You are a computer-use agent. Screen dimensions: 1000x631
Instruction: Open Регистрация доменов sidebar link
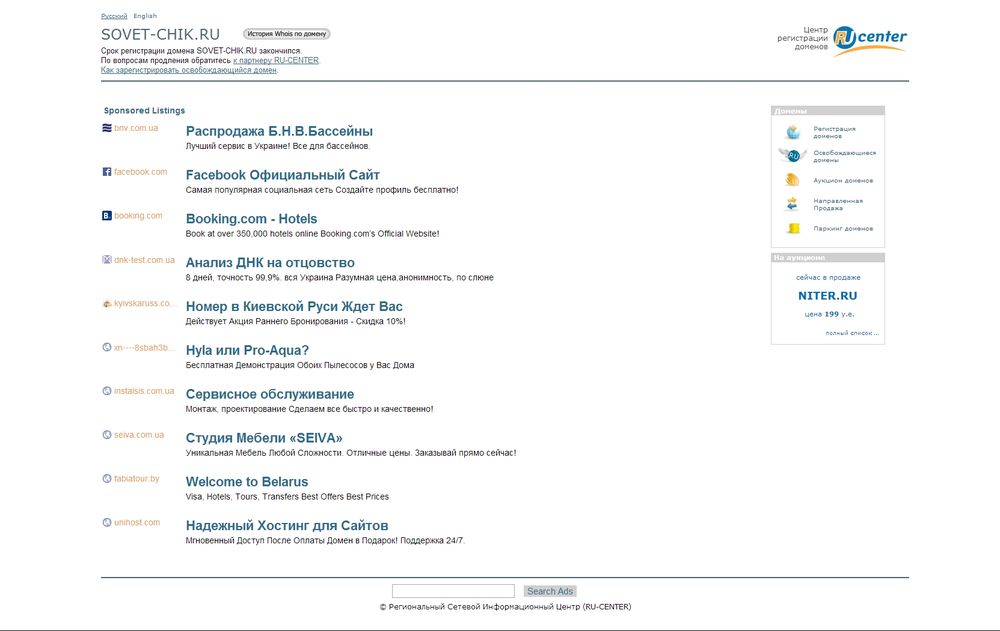[x=834, y=132]
